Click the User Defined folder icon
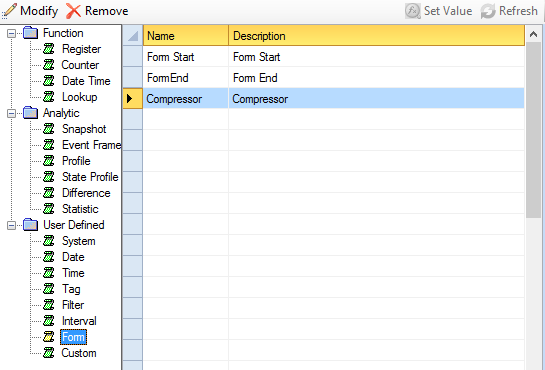This screenshot has width=545, height=370. (31, 225)
